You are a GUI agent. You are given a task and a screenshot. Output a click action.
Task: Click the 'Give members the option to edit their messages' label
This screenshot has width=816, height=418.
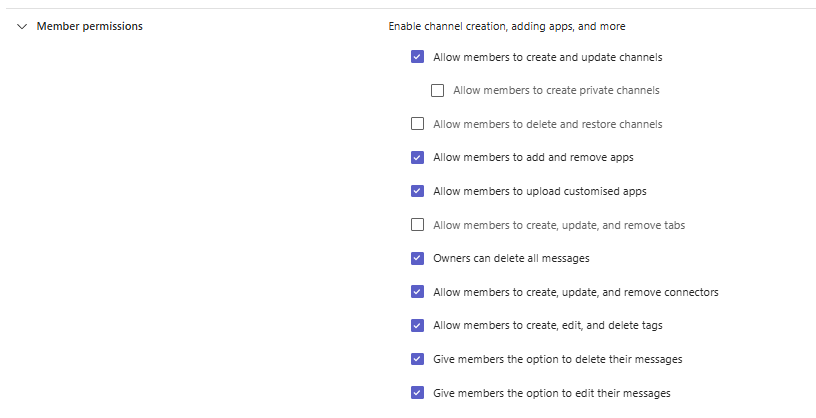[x=551, y=393]
